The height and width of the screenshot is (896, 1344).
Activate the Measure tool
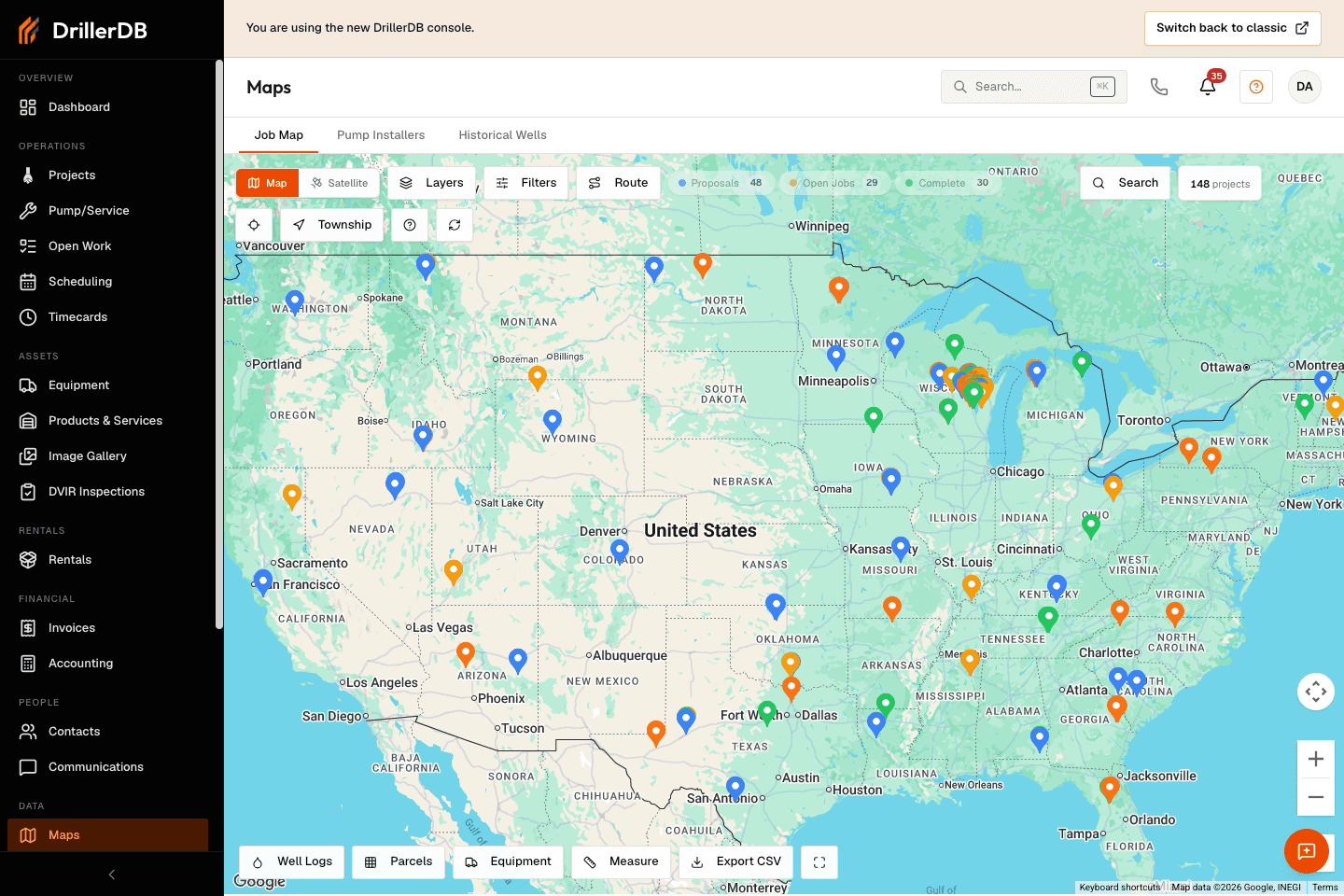coord(622,862)
